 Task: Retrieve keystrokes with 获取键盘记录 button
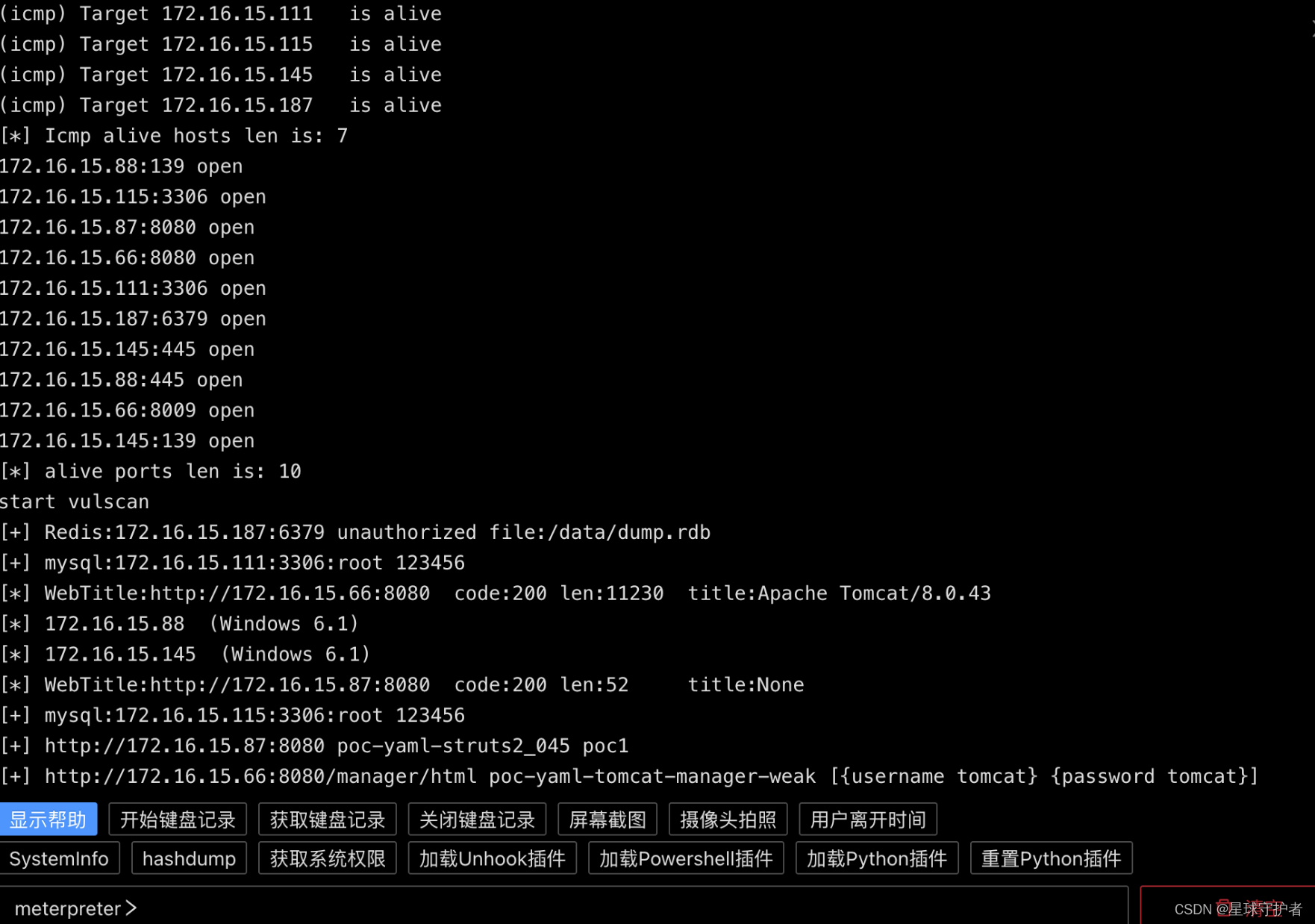327,819
